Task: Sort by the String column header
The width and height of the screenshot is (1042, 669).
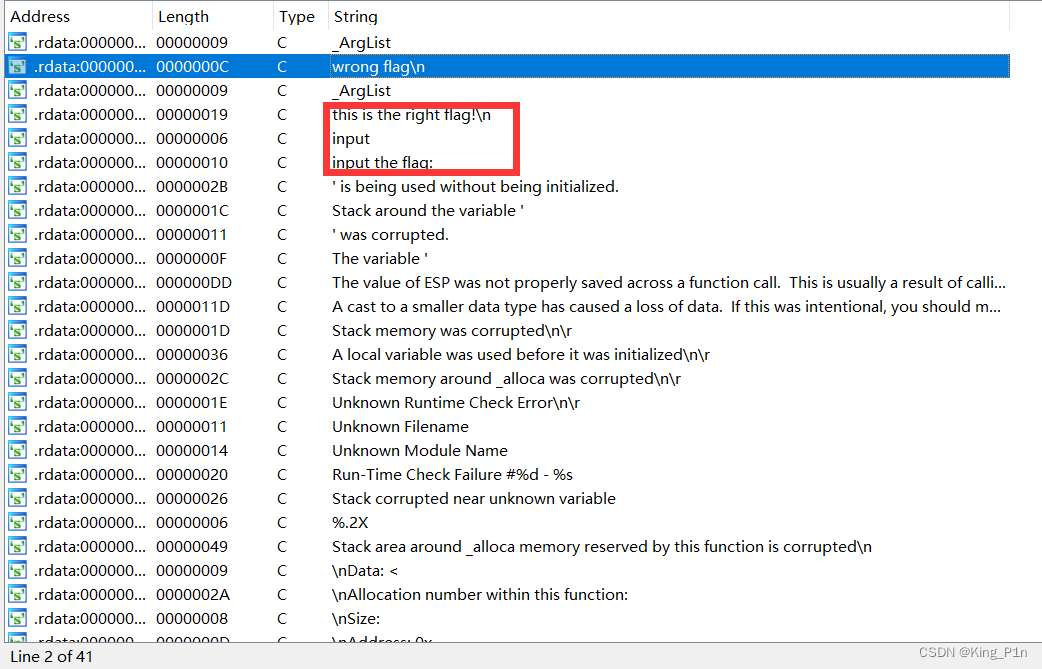Action: point(356,17)
